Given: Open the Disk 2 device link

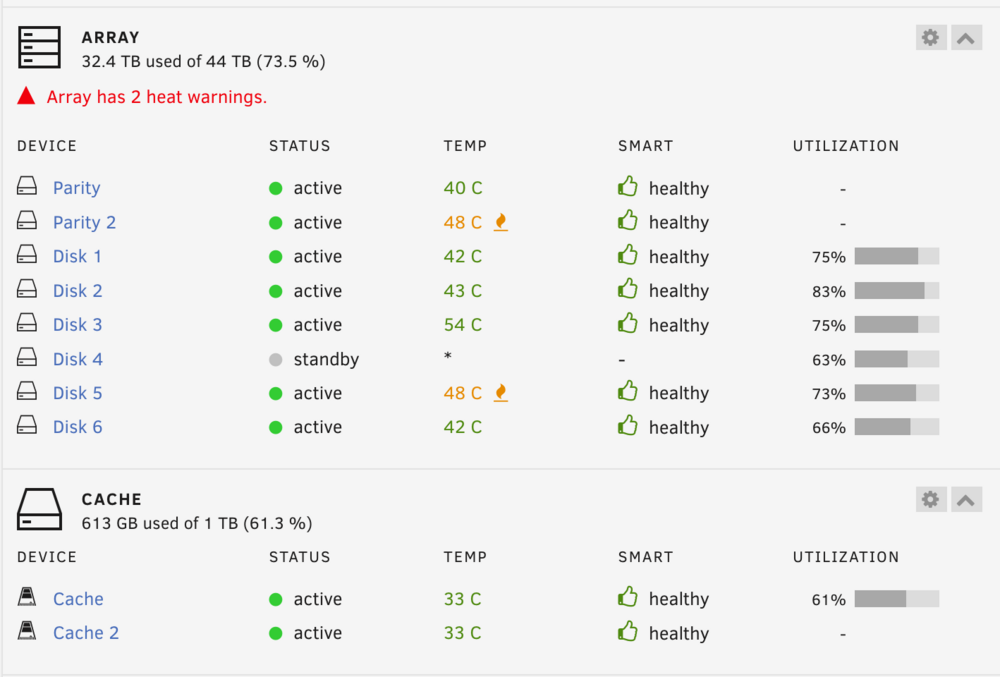Looking at the screenshot, I should pyautogui.click(x=77, y=291).
